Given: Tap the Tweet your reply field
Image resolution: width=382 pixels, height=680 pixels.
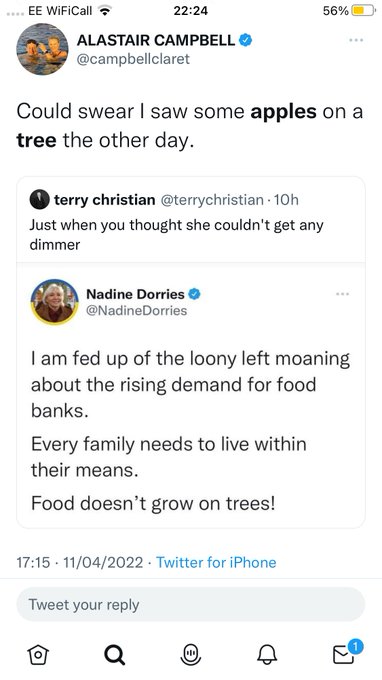Looking at the screenshot, I should [191, 605].
